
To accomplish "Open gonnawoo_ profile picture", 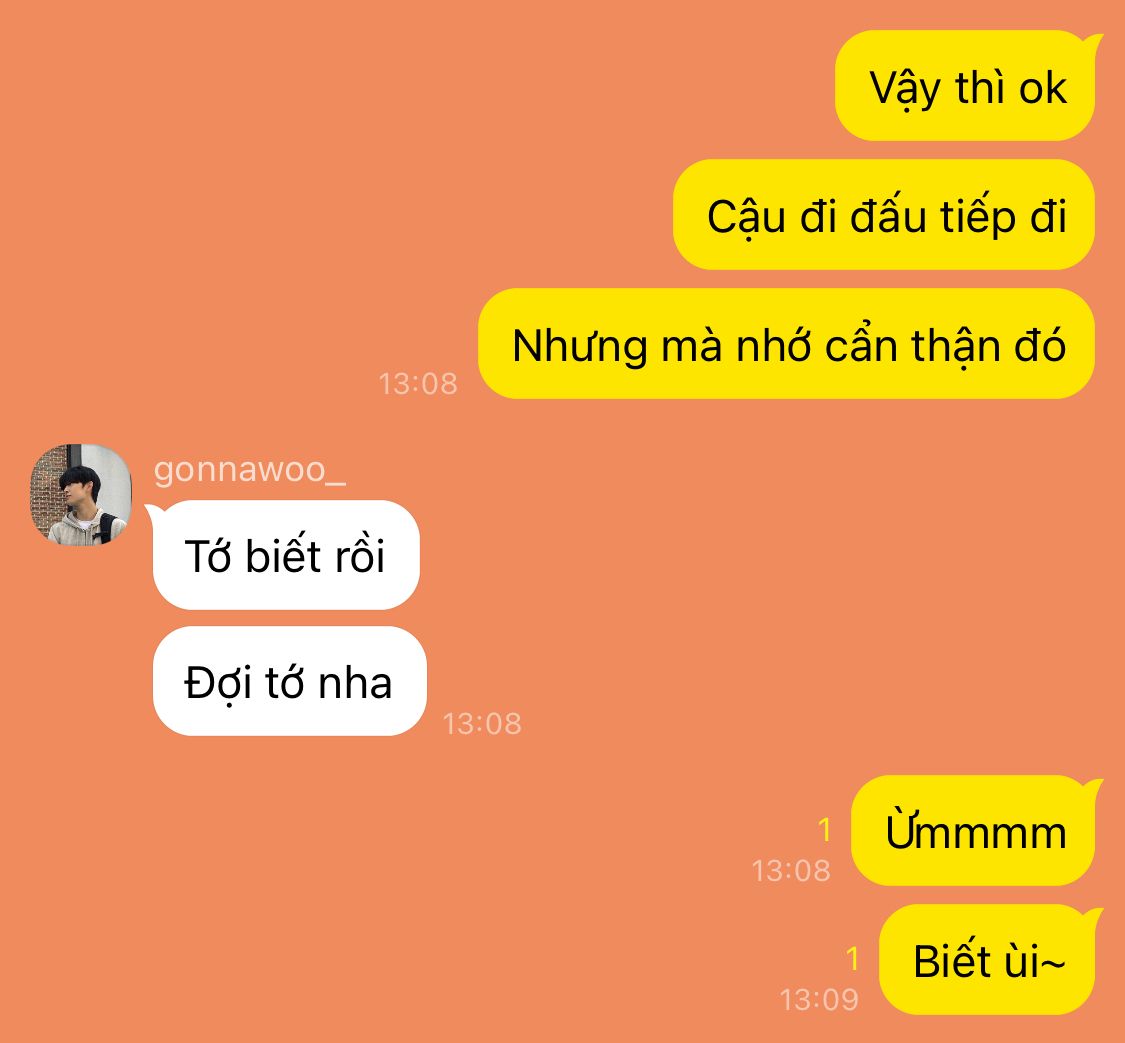I will [80, 495].
